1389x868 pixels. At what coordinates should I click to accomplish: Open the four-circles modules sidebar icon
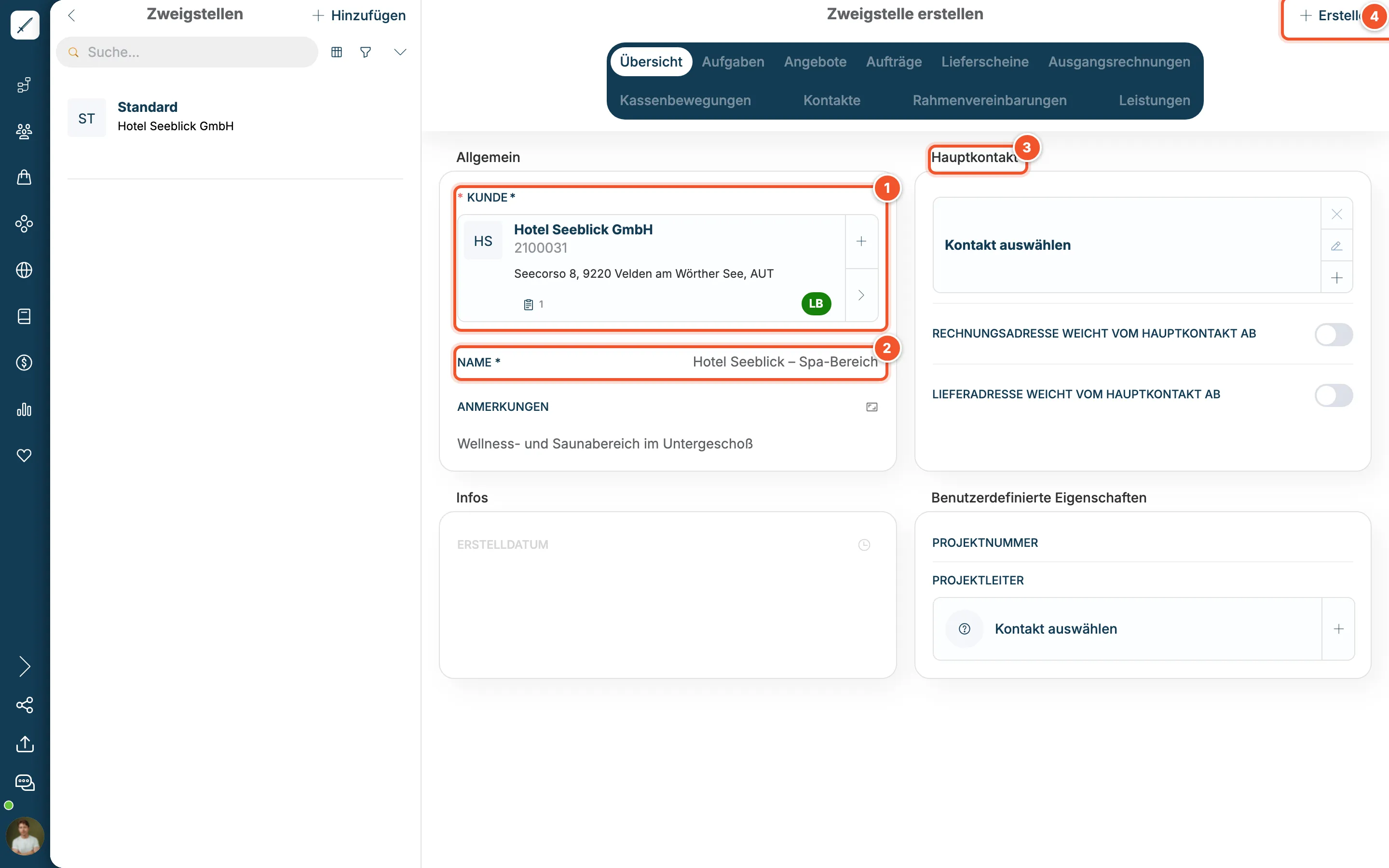(x=24, y=224)
